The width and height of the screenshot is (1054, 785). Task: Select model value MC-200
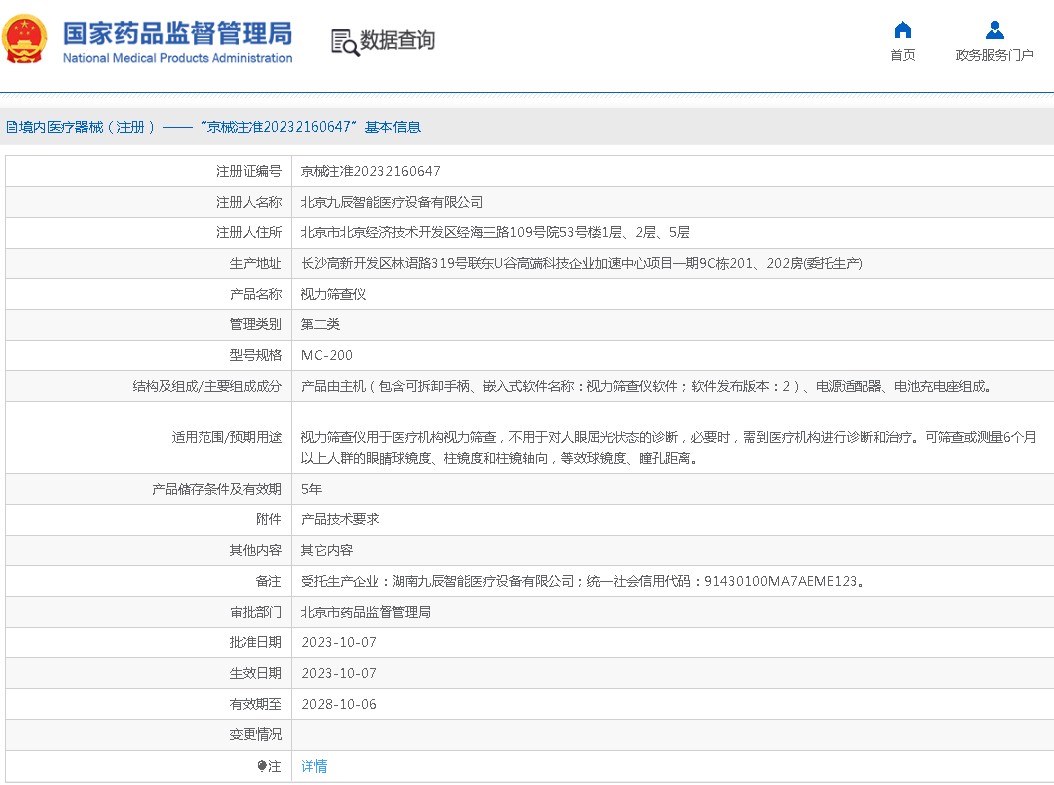coord(326,356)
